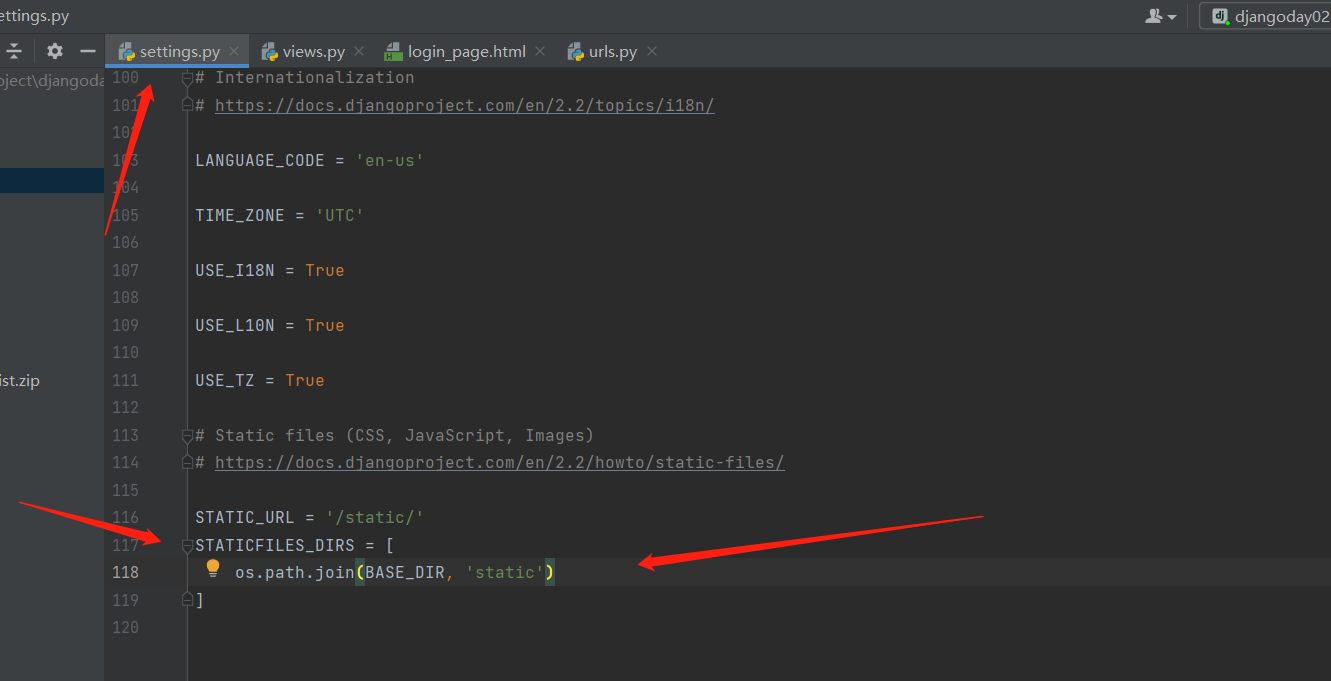Switch to the urls.py tab
This screenshot has width=1331, height=681.
point(613,51)
